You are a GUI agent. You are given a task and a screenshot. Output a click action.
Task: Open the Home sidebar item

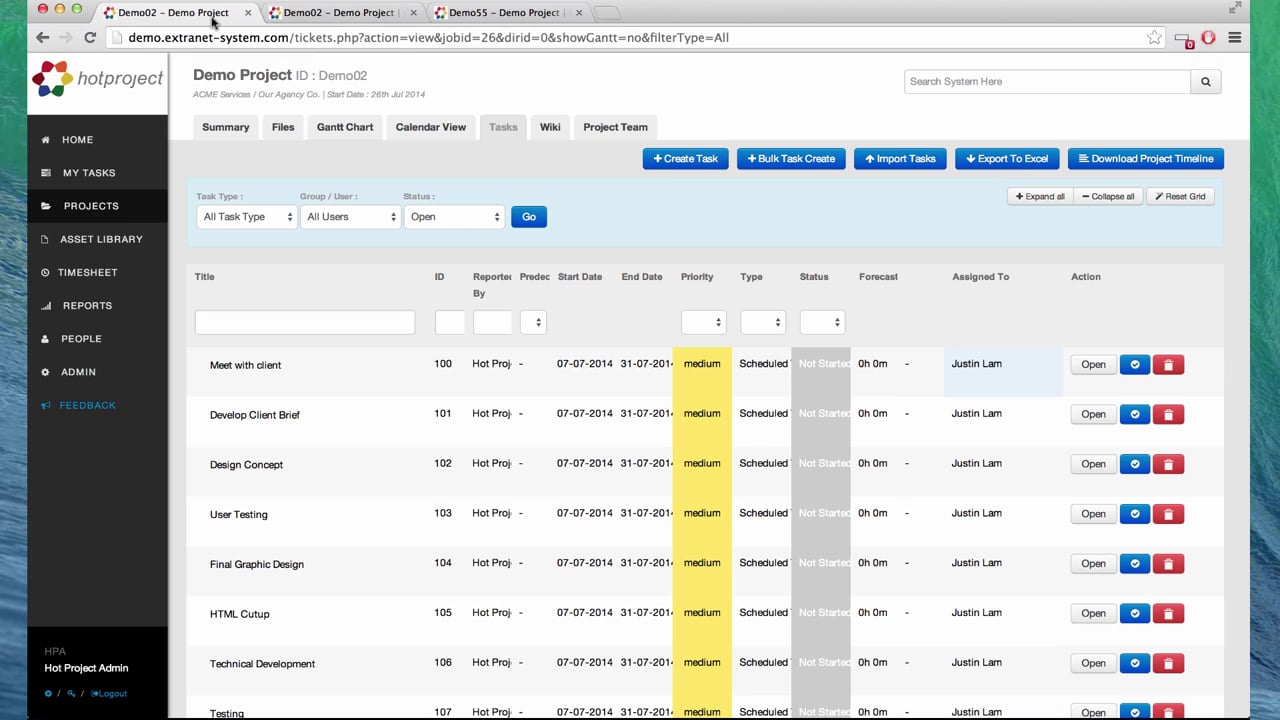click(x=77, y=140)
